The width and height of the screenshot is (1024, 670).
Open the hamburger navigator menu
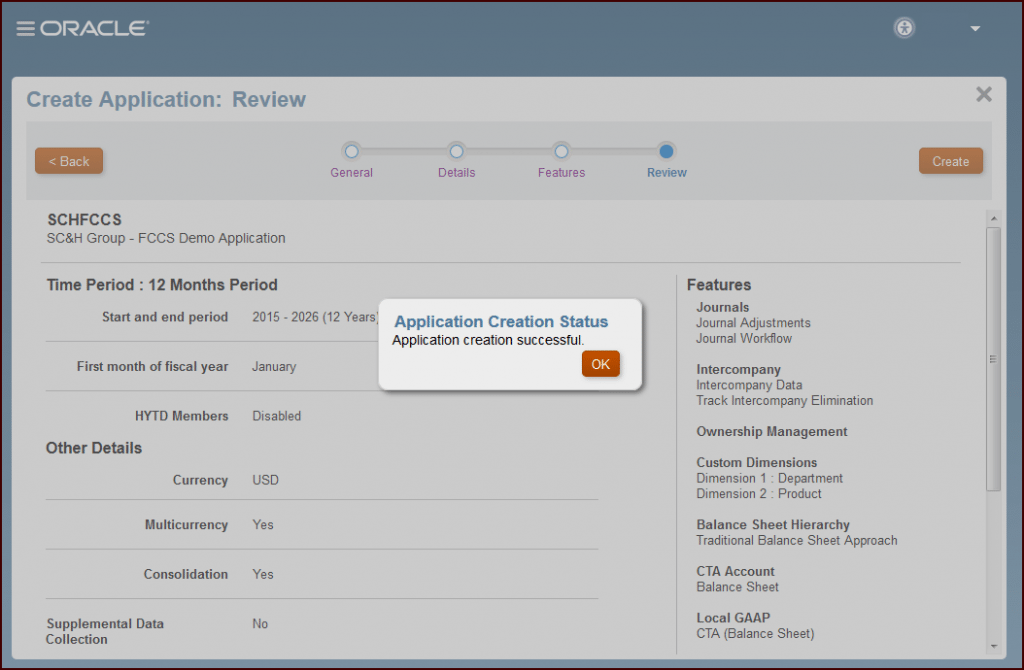(25, 29)
